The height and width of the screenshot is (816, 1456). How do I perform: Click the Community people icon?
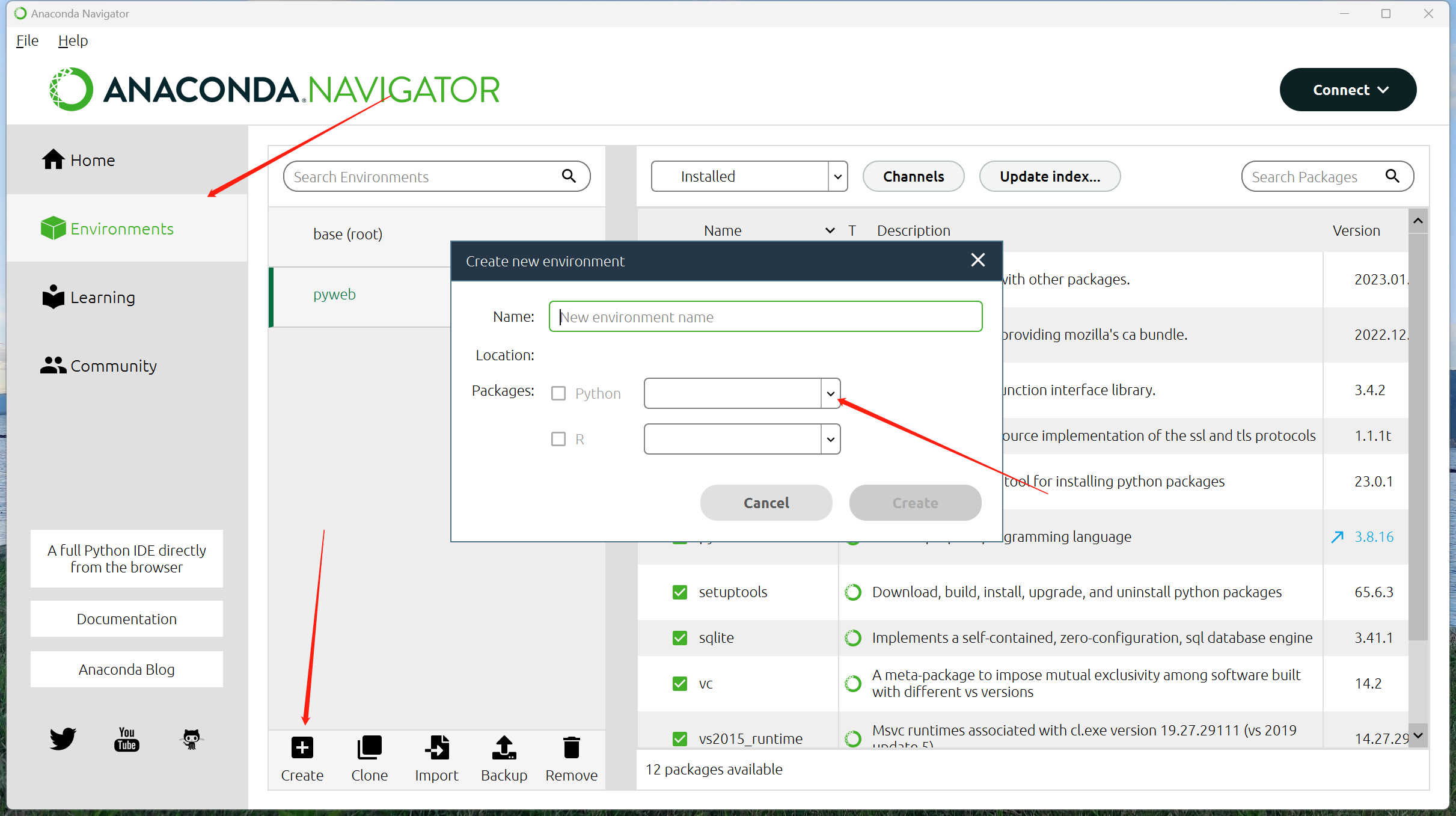[53, 365]
